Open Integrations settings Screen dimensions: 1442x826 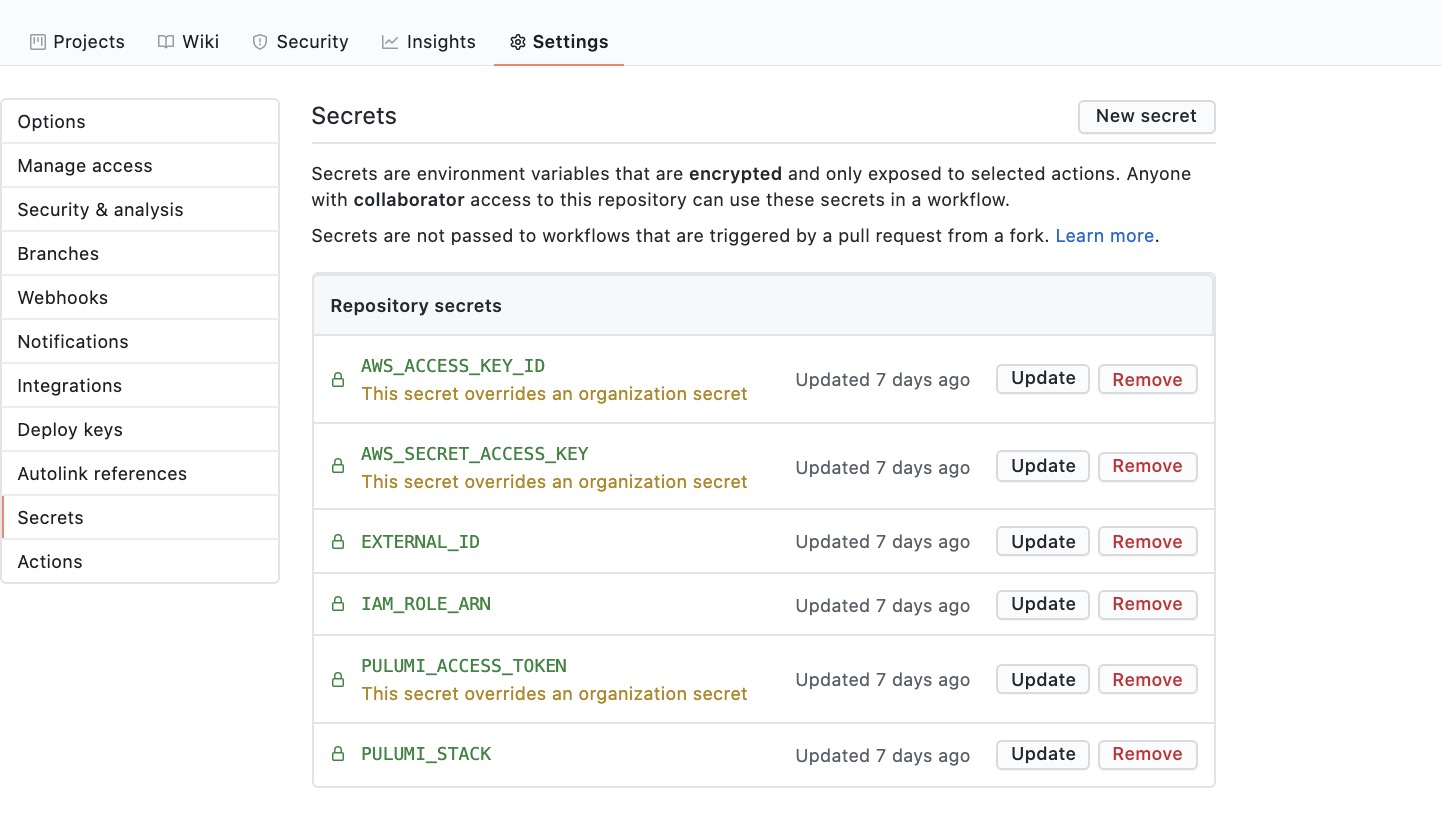click(140, 386)
